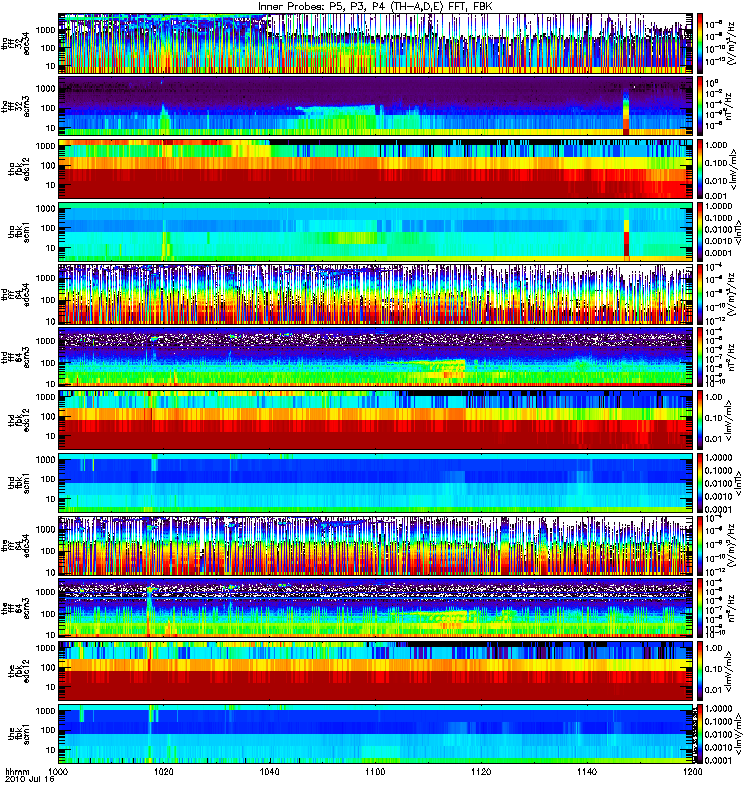Click the 'tha fbk scm1' y-axis label
750x800 pixels.
(x=19, y=232)
